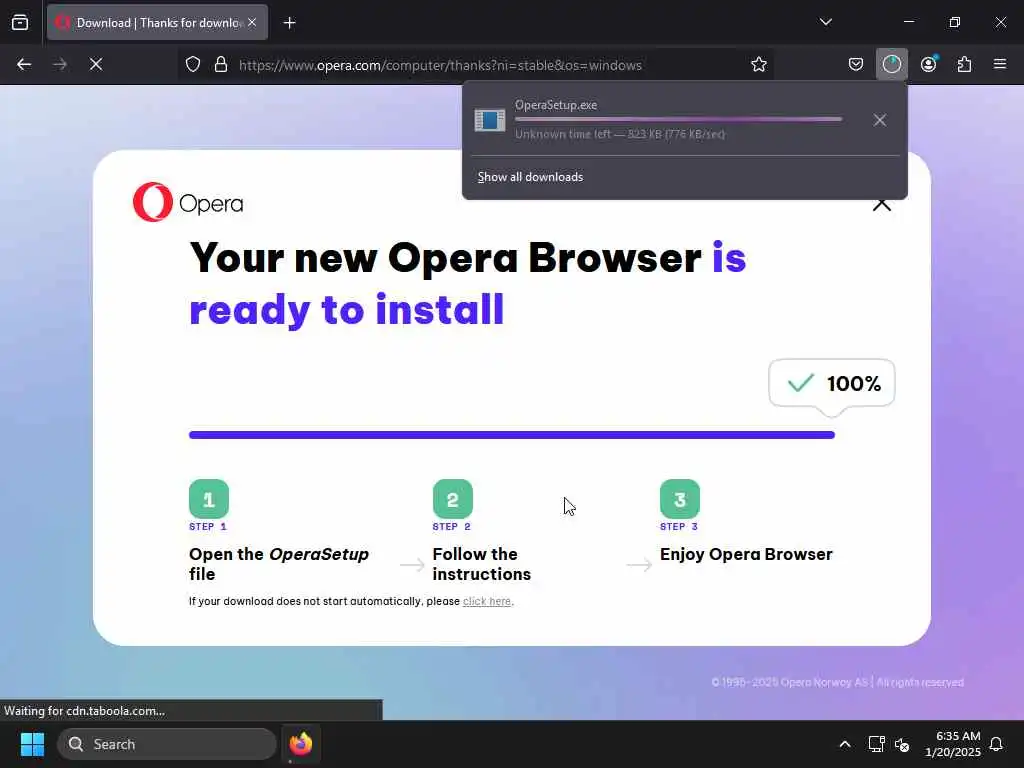The height and width of the screenshot is (768, 1024).
Task: Click the Step 3 number badge
Action: click(x=680, y=499)
